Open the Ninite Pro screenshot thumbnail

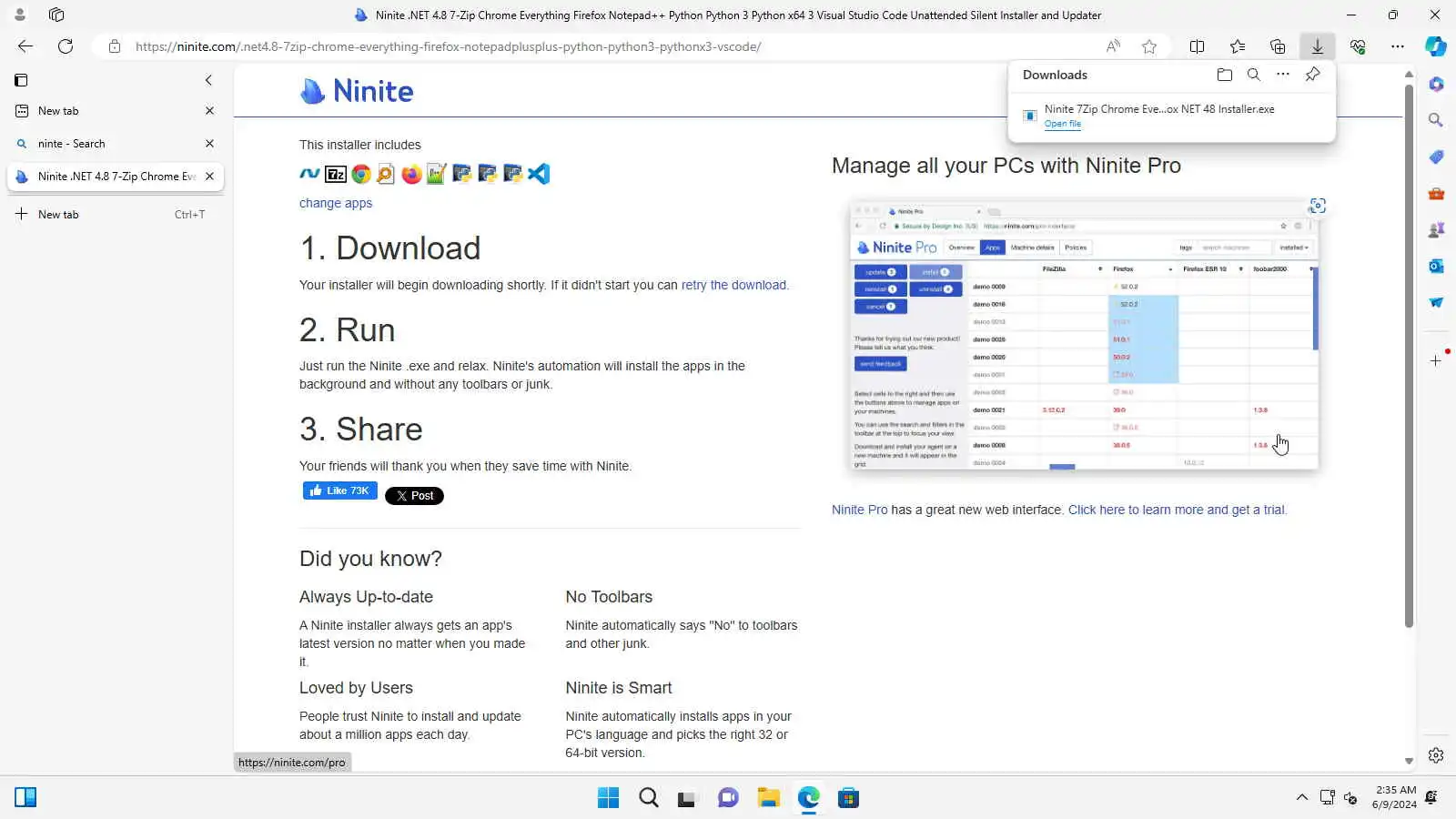pos(1084,337)
